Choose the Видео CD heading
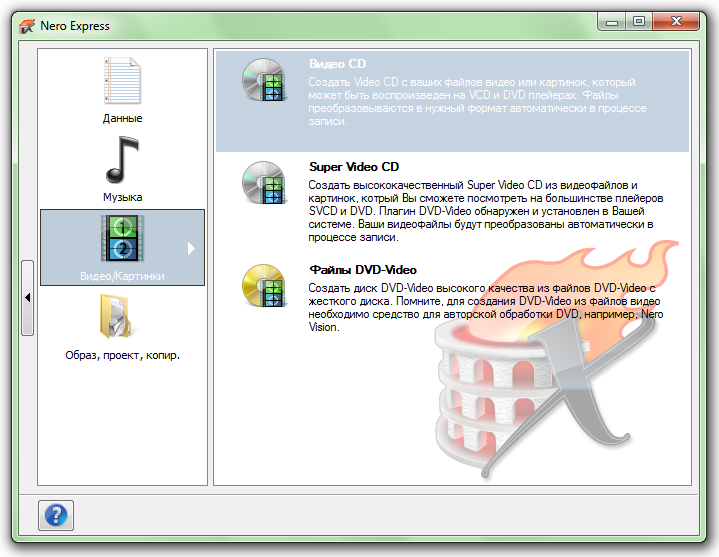This screenshot has width=719, height=557. click(337, 64)
